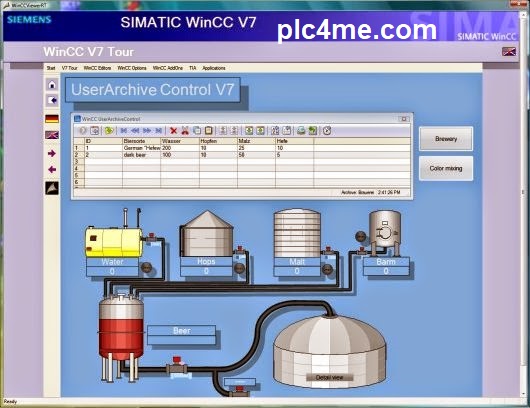Click the Hopfen column header
This screenshot has width=530, height=408.
218,141
